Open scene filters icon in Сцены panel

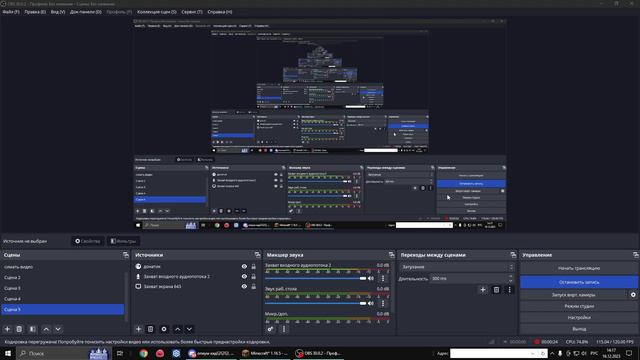coord(33,329)
